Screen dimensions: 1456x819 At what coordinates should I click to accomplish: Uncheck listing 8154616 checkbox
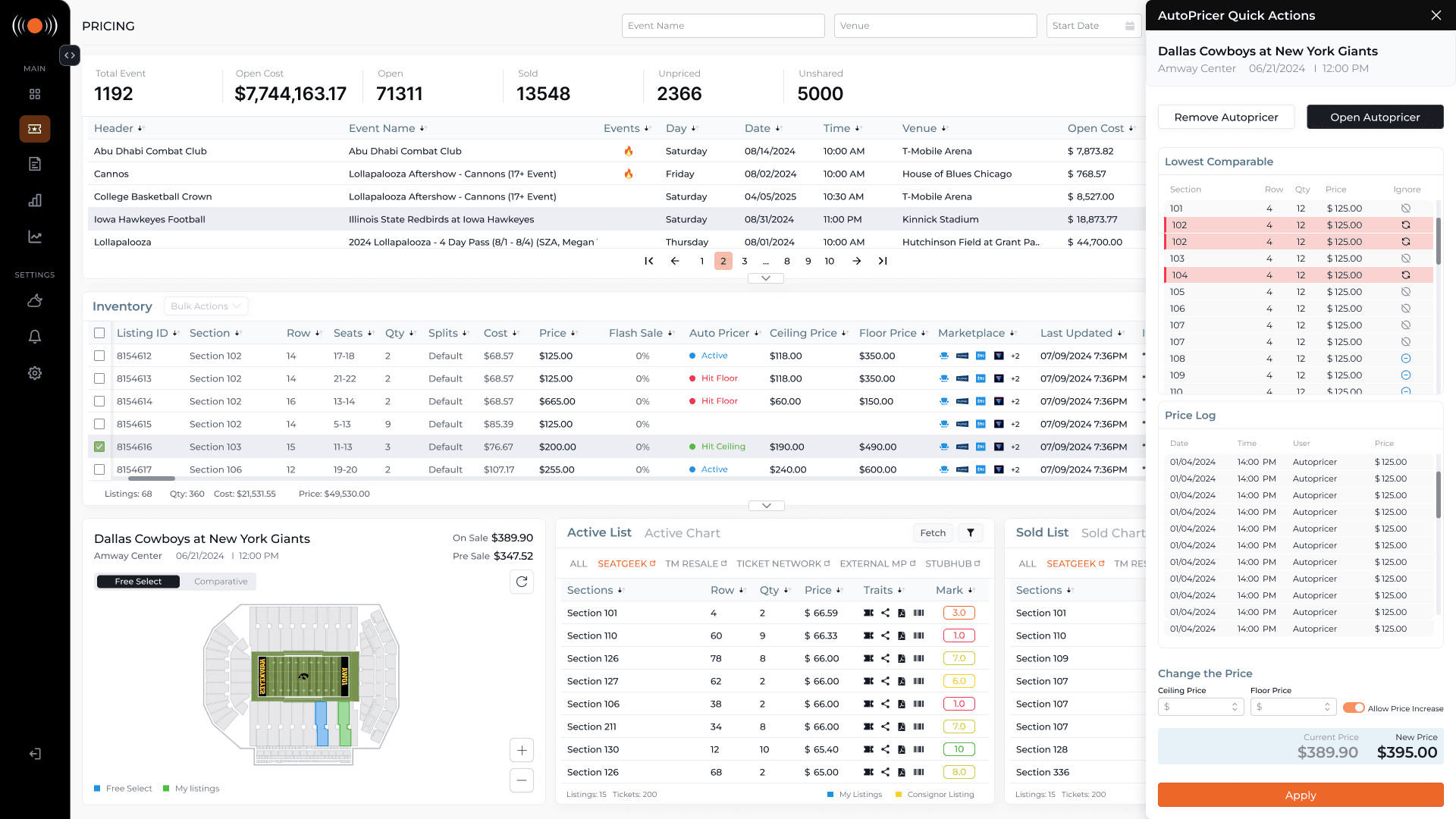coord(99,447)
